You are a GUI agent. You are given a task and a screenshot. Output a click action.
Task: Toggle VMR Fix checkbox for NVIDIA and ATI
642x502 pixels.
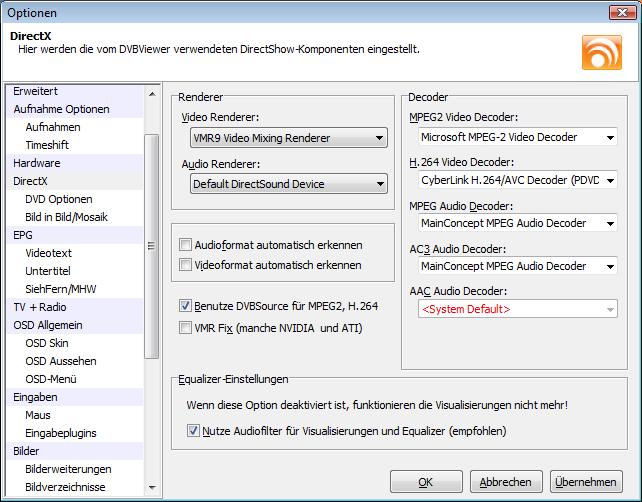tap(185, 327)
